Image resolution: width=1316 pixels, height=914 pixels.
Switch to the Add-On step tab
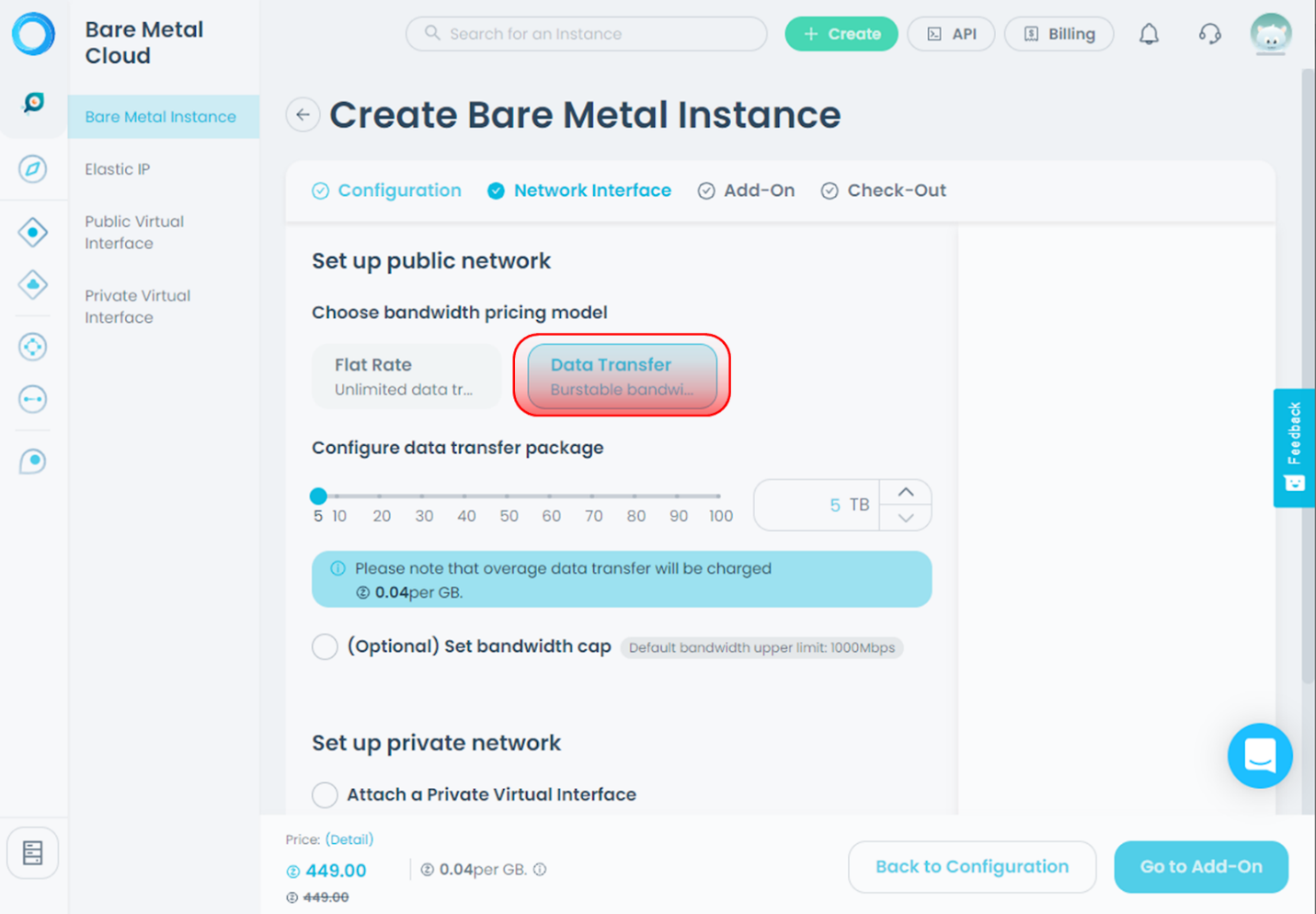pos(746,190)
